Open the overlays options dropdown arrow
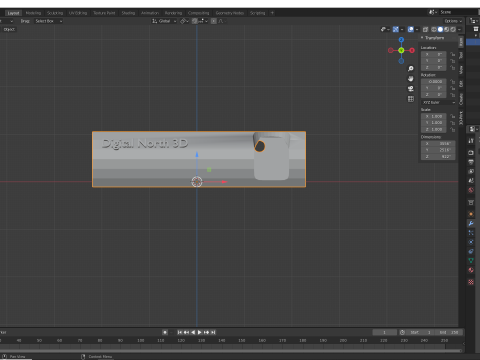The image size is (480, 360). click(x=417, y=29)
